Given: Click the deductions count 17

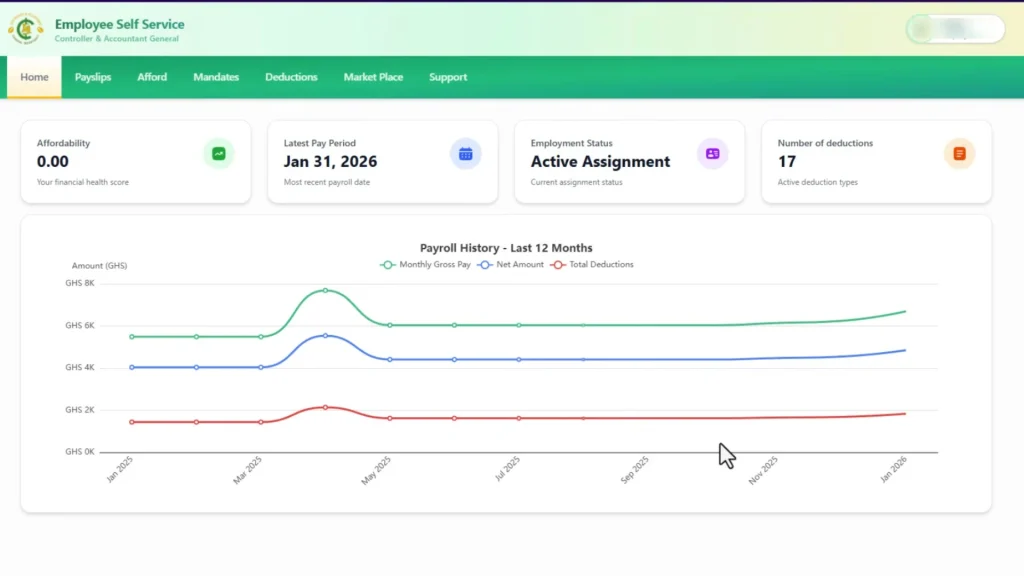Looking at the screenshot, I should point(787,161).
